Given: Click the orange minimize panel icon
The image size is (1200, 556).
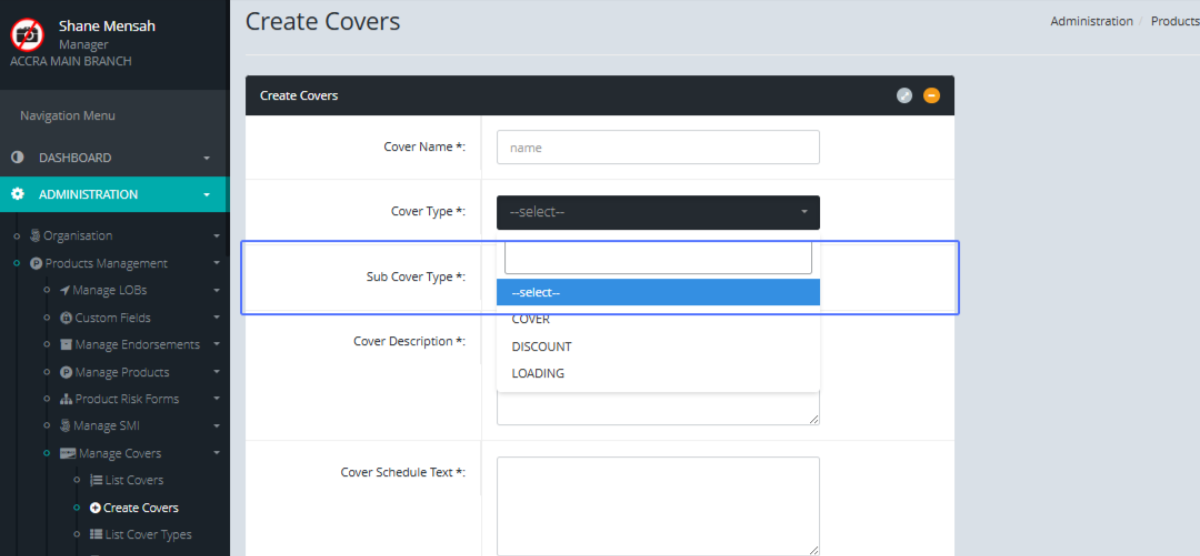Looking at the screenshot, I should click(931, 96).
